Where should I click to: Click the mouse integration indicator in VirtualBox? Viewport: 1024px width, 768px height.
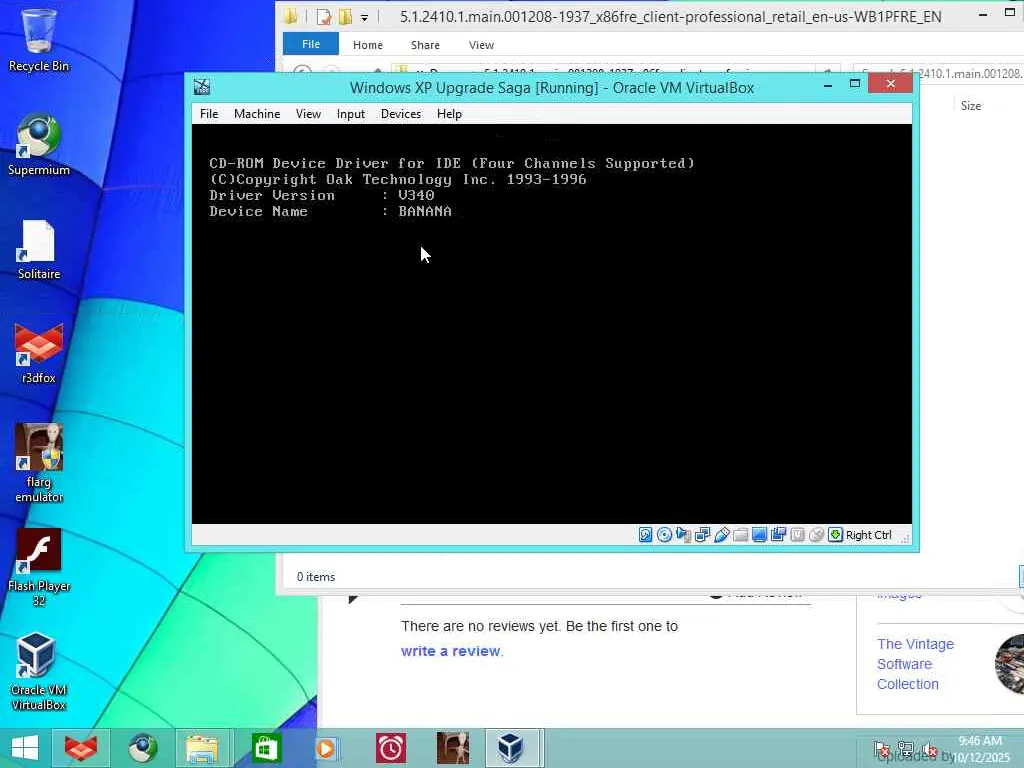click(x=816, y=535)
